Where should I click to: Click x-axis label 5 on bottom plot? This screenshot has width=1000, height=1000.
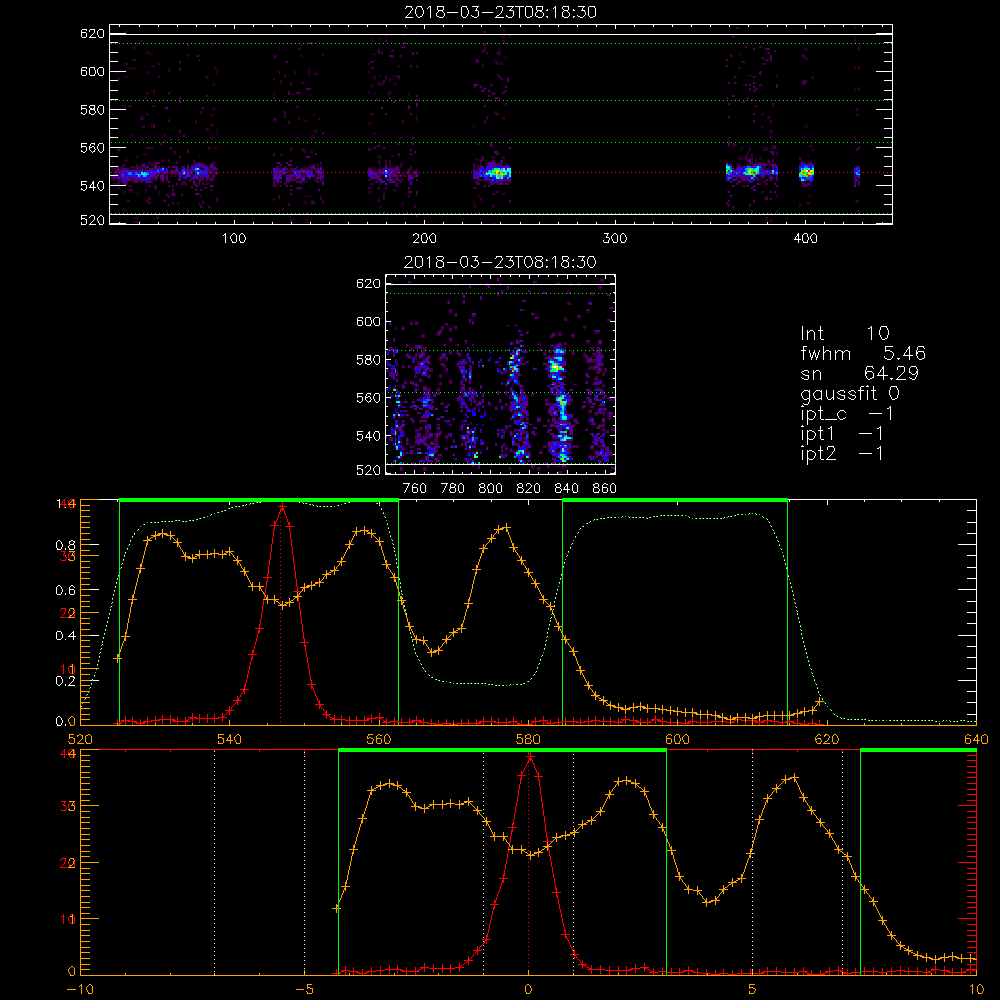753,989
